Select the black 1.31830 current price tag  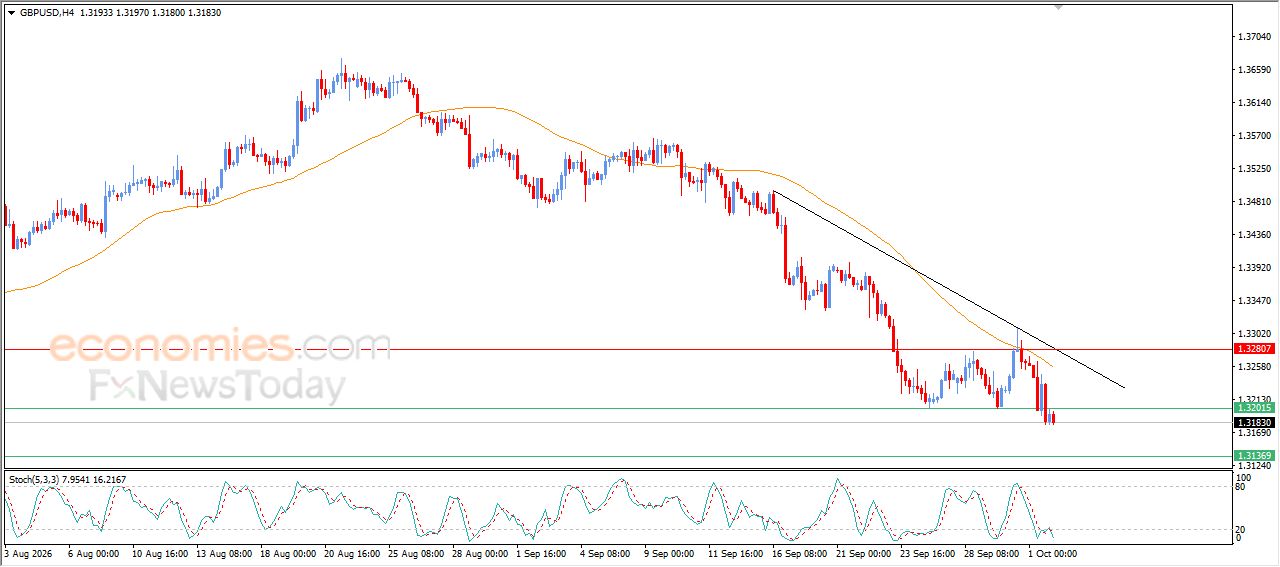(x=1254, y=423)
